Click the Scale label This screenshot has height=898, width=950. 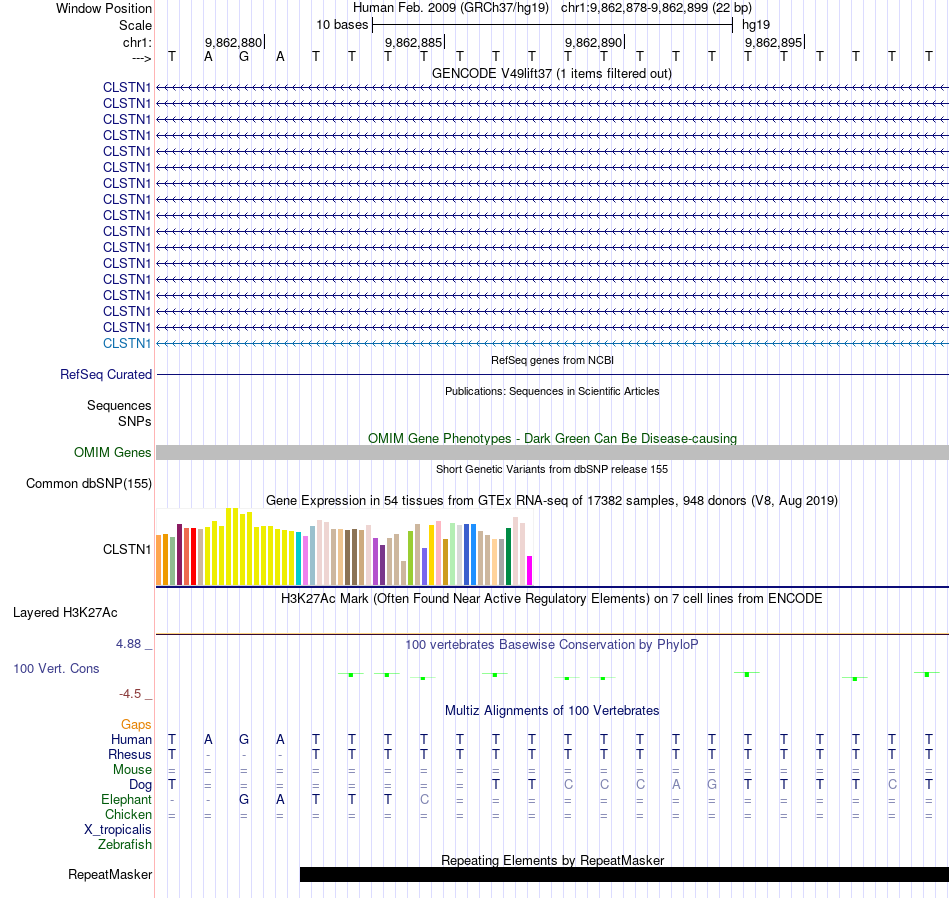tap(135, 25)
